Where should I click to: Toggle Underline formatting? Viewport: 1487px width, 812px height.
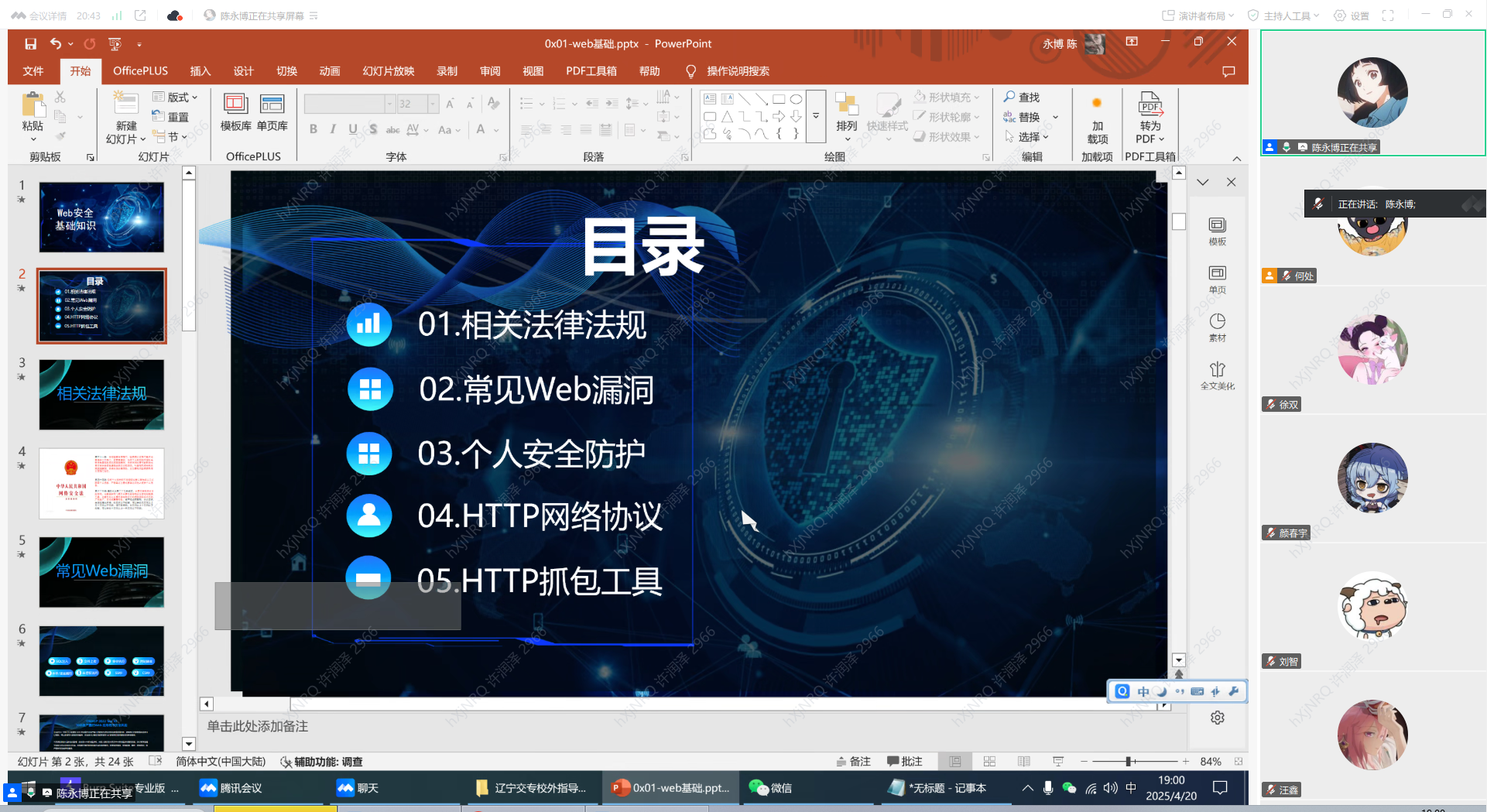point(353,129)
